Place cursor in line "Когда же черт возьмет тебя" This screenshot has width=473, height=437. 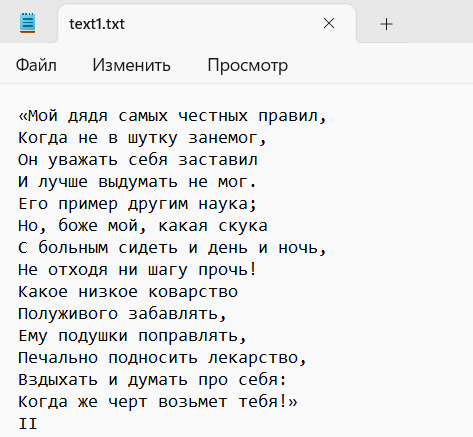coord(158,401)
